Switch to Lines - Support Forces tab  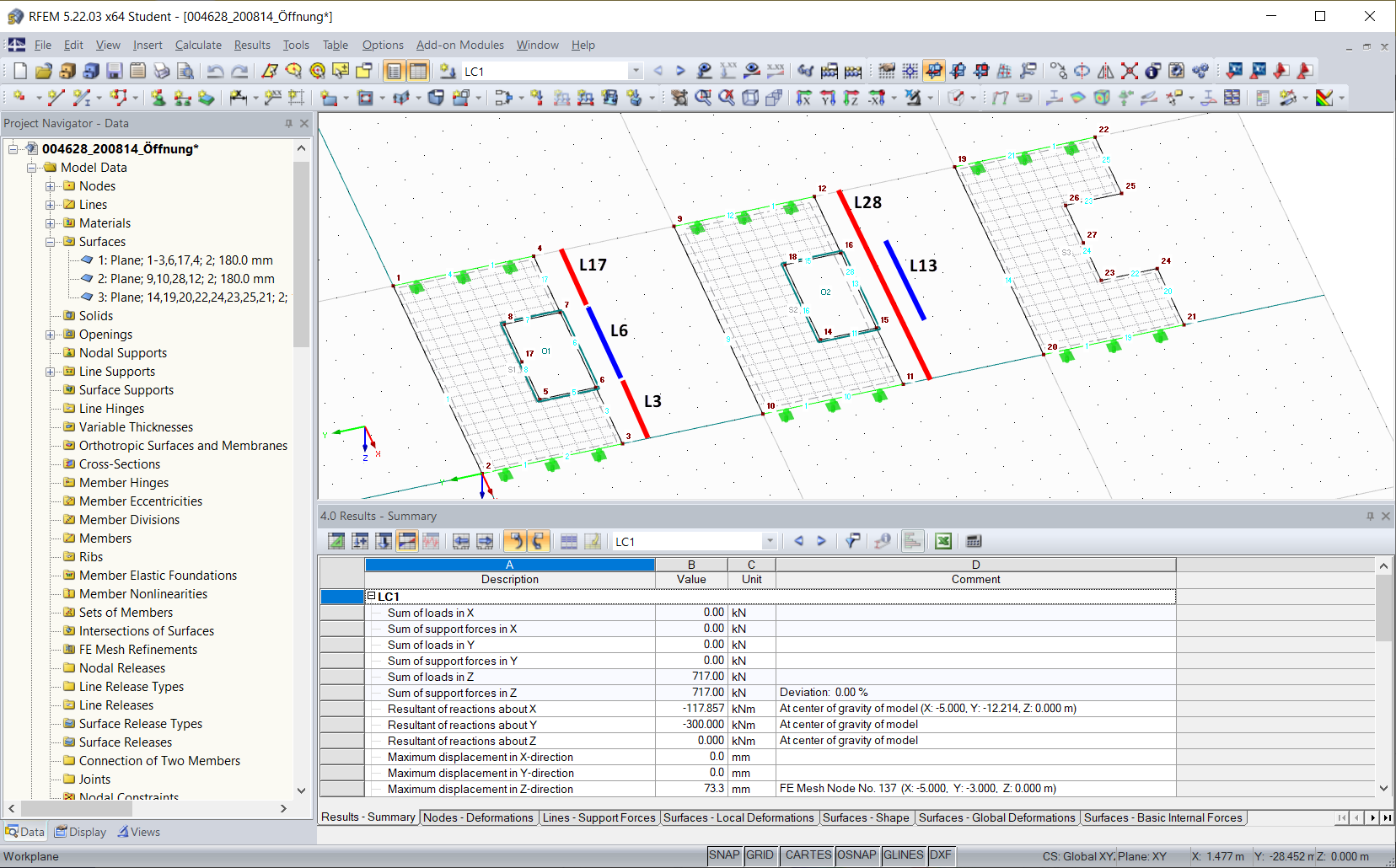click(599, 817)
